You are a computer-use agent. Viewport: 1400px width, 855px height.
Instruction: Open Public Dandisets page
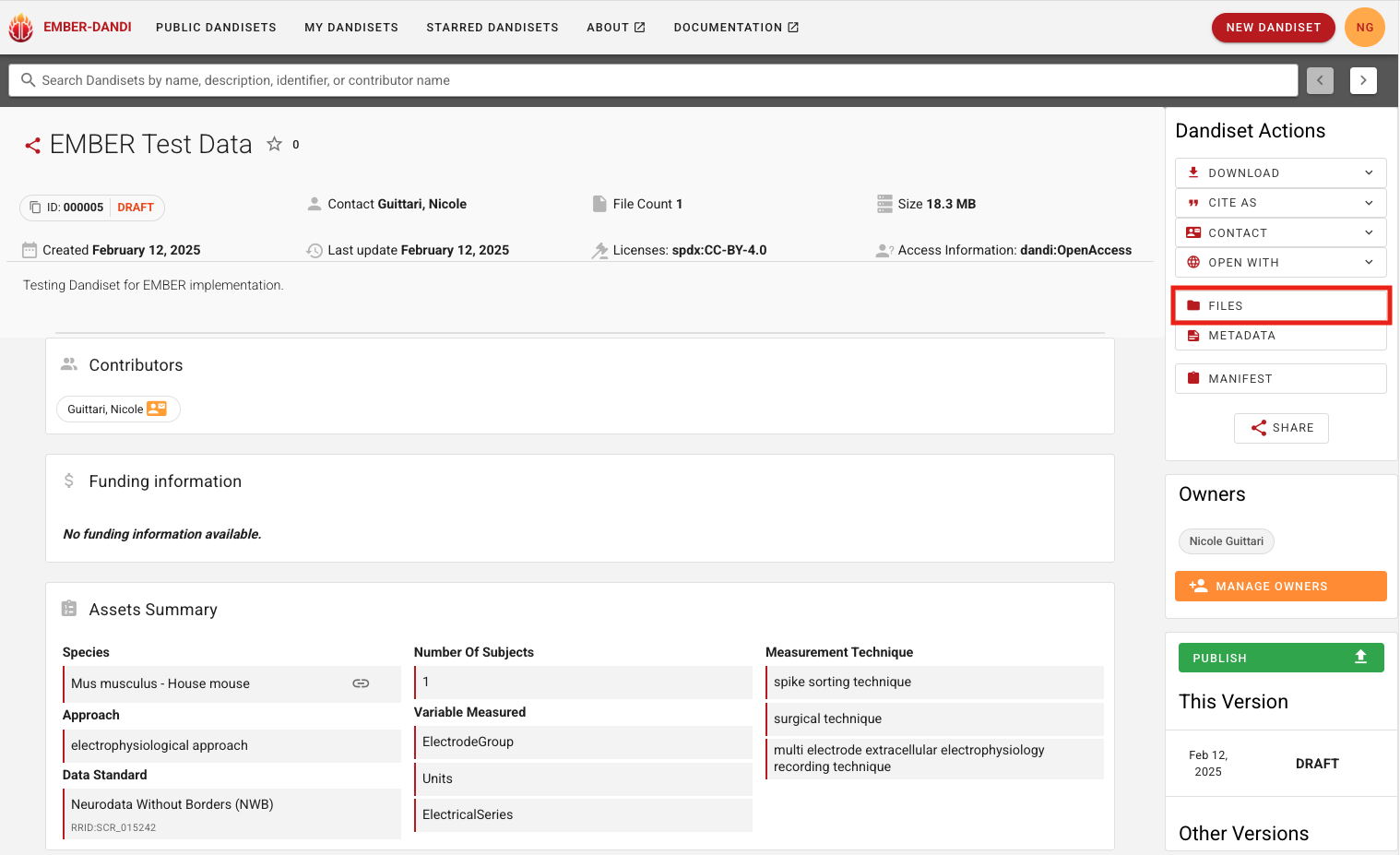pyautogui.click(x=216, y=28)
